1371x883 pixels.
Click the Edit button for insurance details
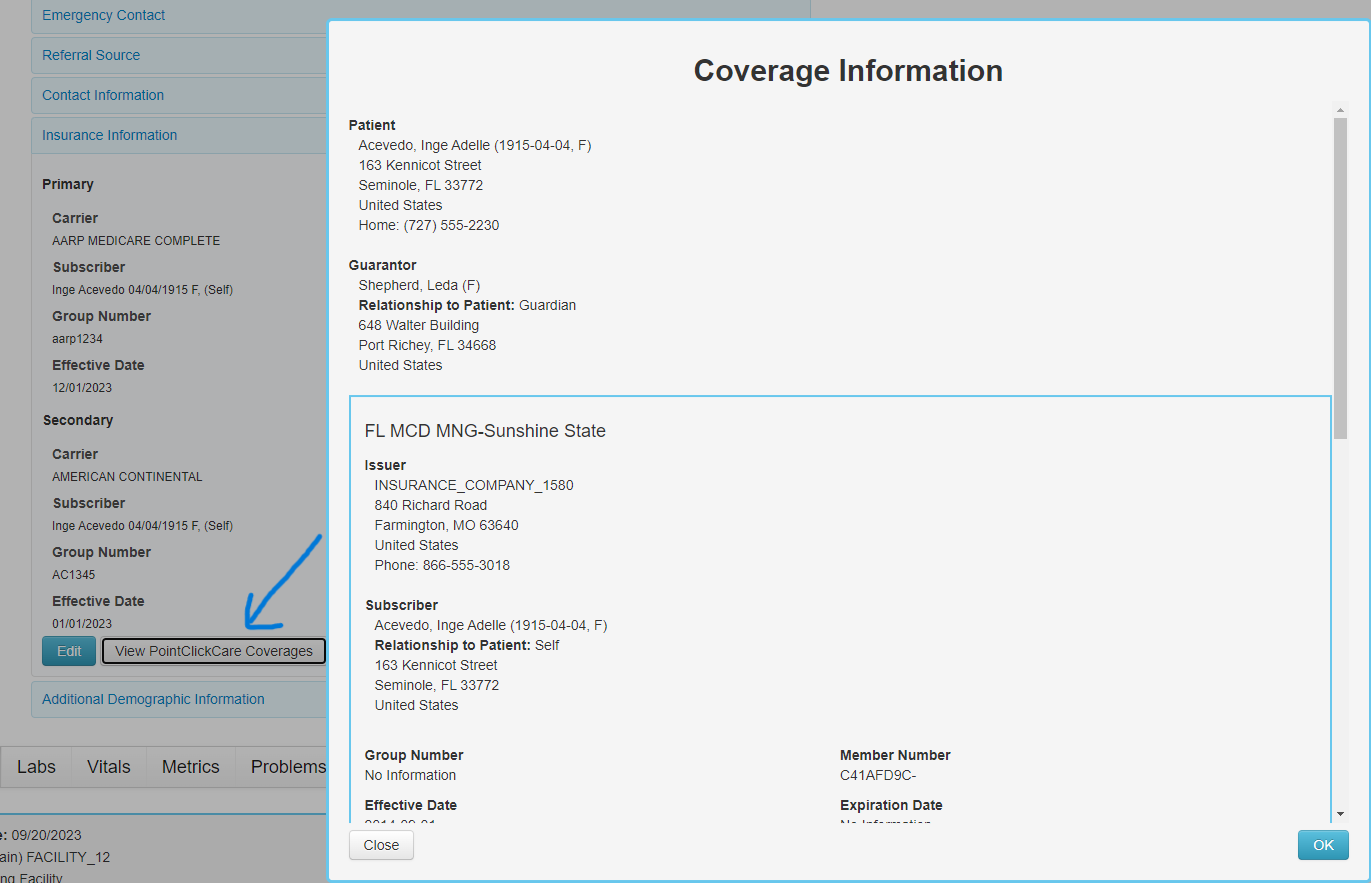pos(68,651)
